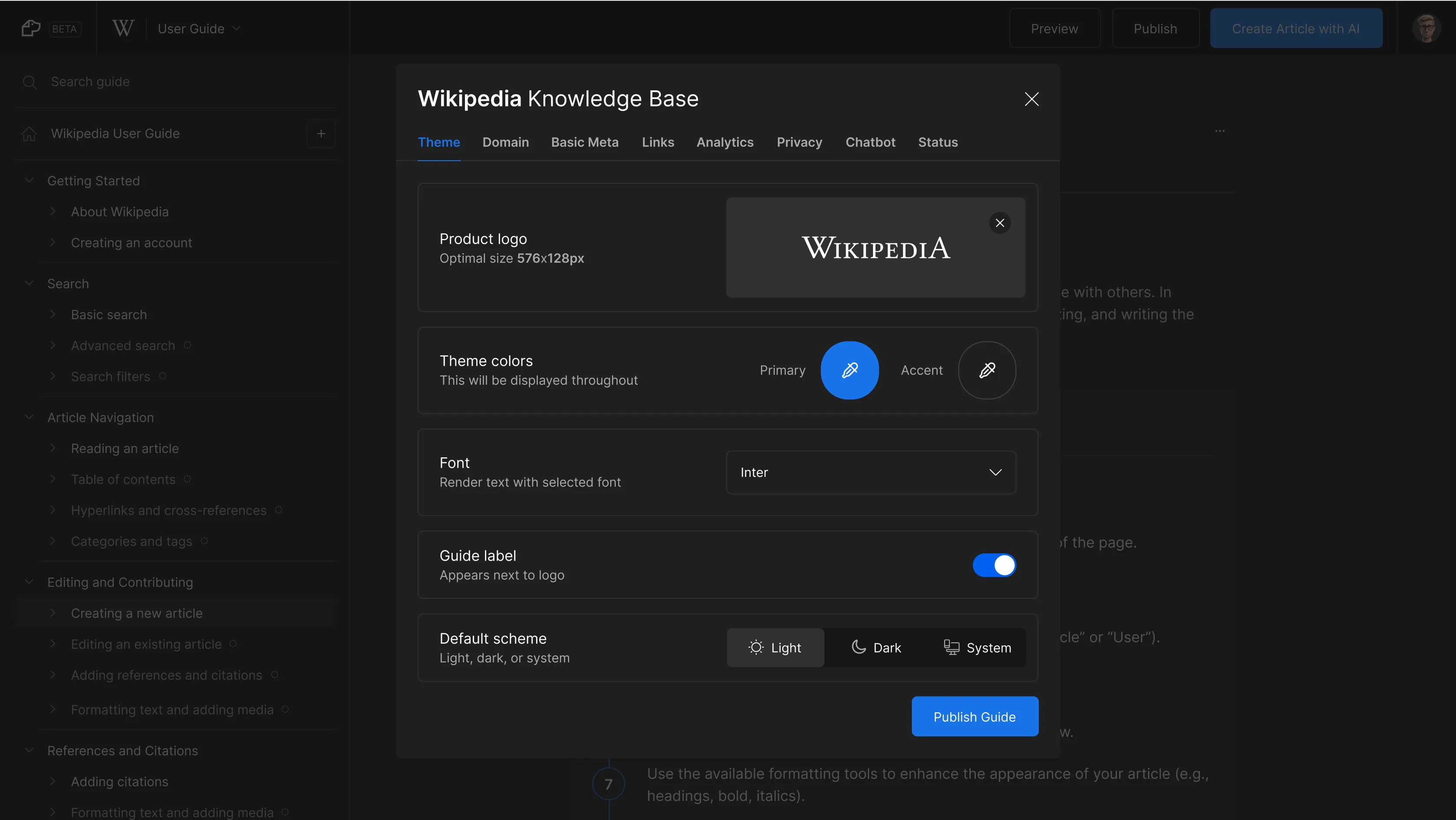Screen dimensions: 1456x820
Task: Click the Publish Guide button
Action: click(x=975, y=717)
